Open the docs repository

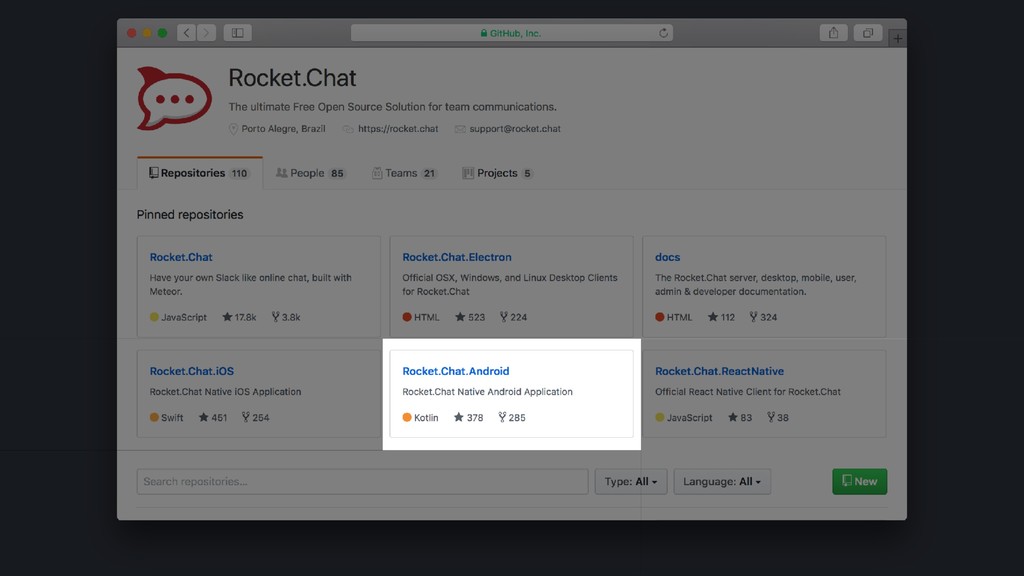click(667, 257)
